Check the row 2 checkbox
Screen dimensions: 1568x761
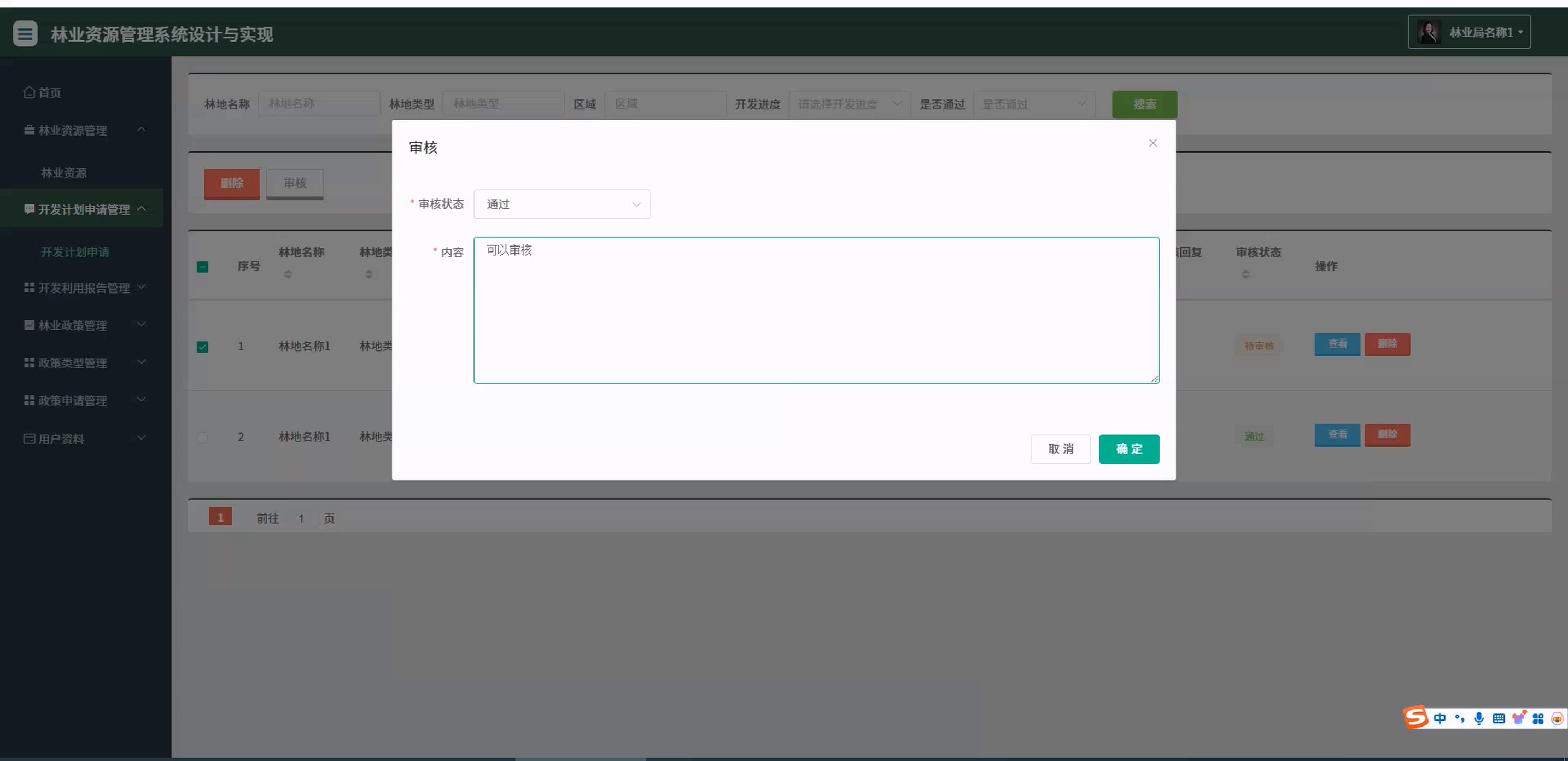point(203,437)
